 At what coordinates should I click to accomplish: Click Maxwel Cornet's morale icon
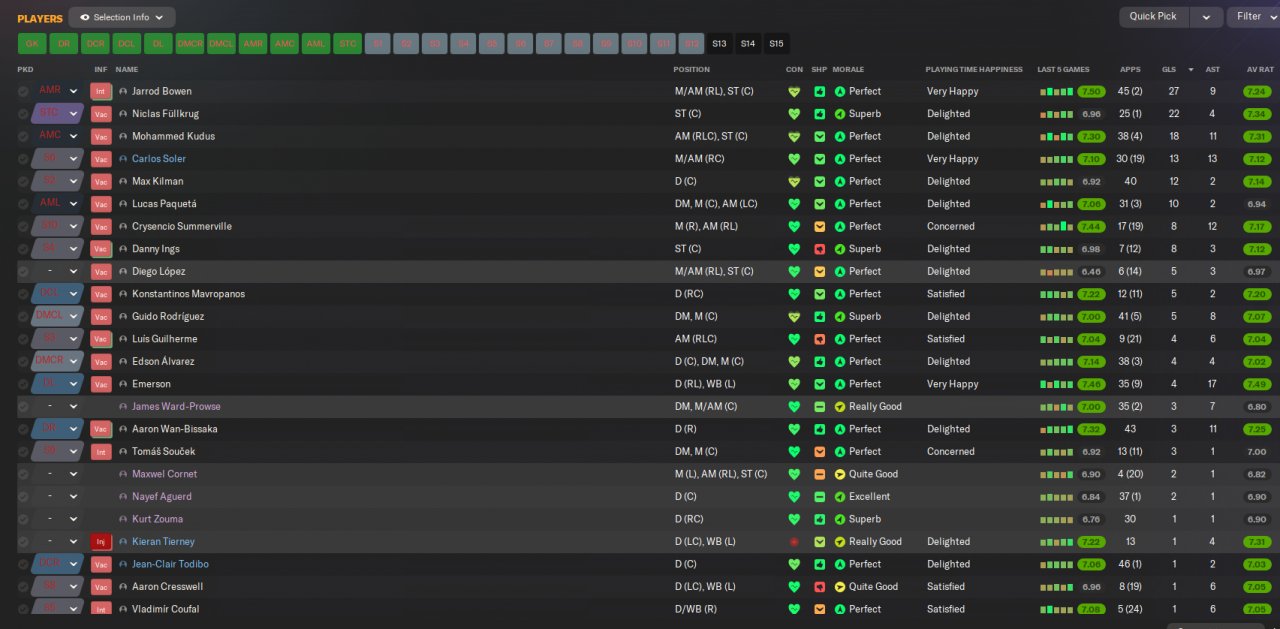[x=840, y=474]
